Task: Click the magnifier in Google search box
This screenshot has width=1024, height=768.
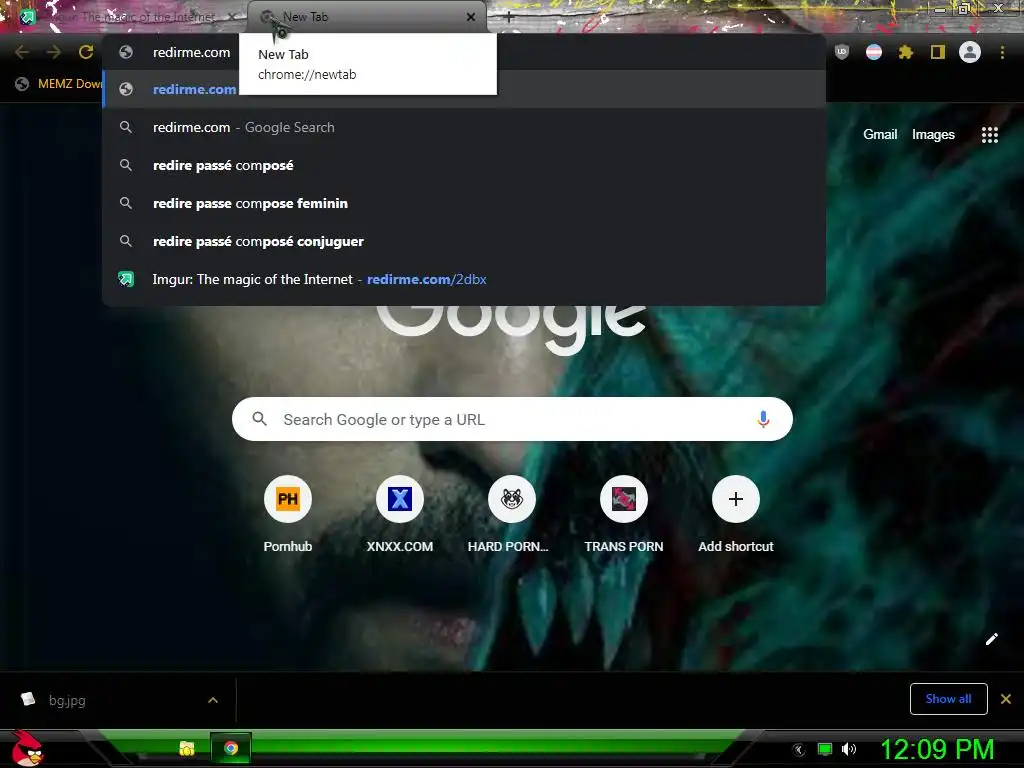Action: 259,419
